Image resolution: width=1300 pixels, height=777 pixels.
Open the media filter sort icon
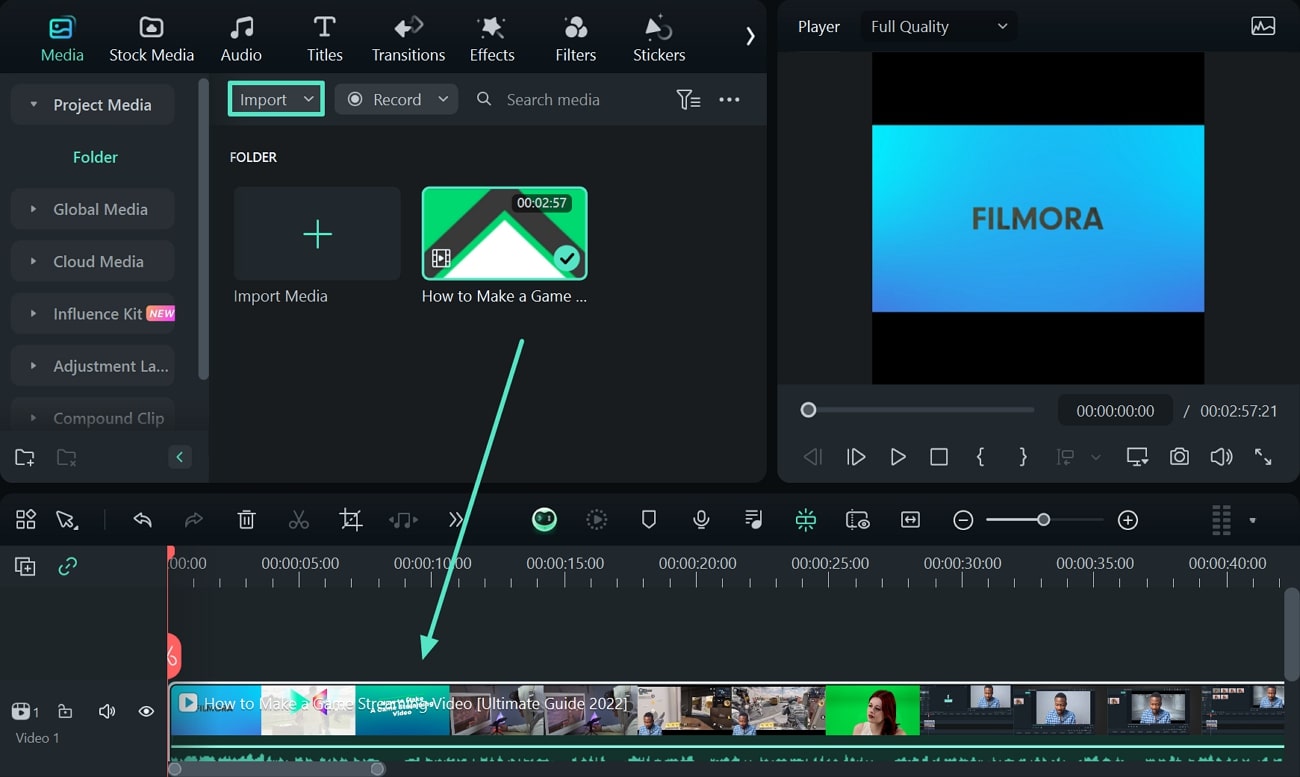pyautogui.click(x=688, y=99)
